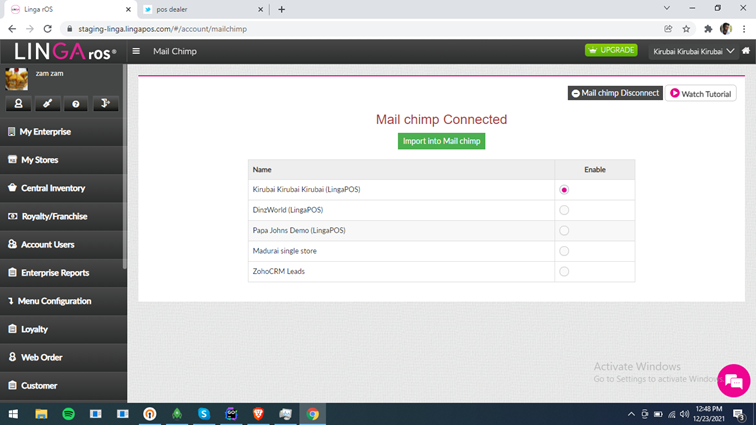Enable ZohoCRM Leads radio button
This screenshot has height=425, width=756.
tap(564, 272)
